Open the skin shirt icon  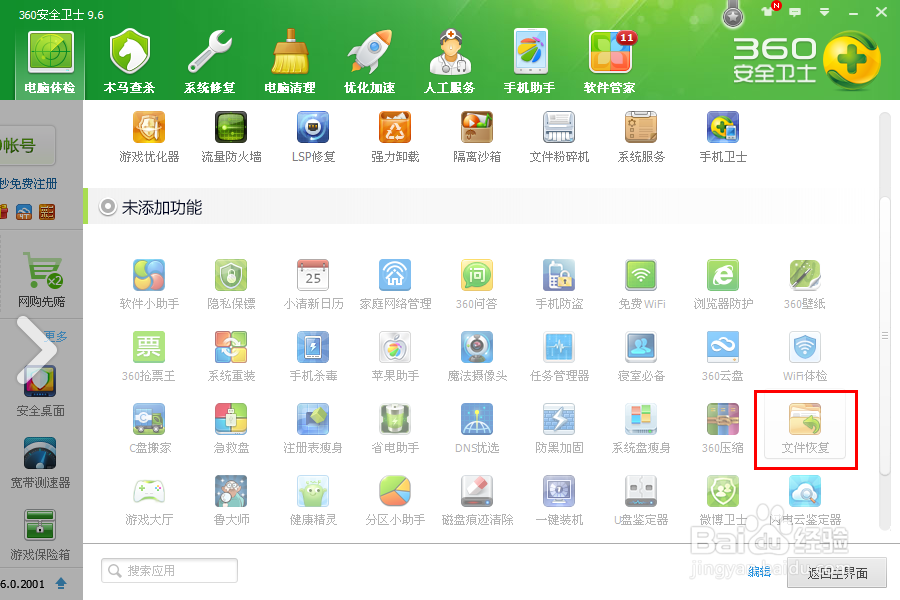[x=767, y=11]
